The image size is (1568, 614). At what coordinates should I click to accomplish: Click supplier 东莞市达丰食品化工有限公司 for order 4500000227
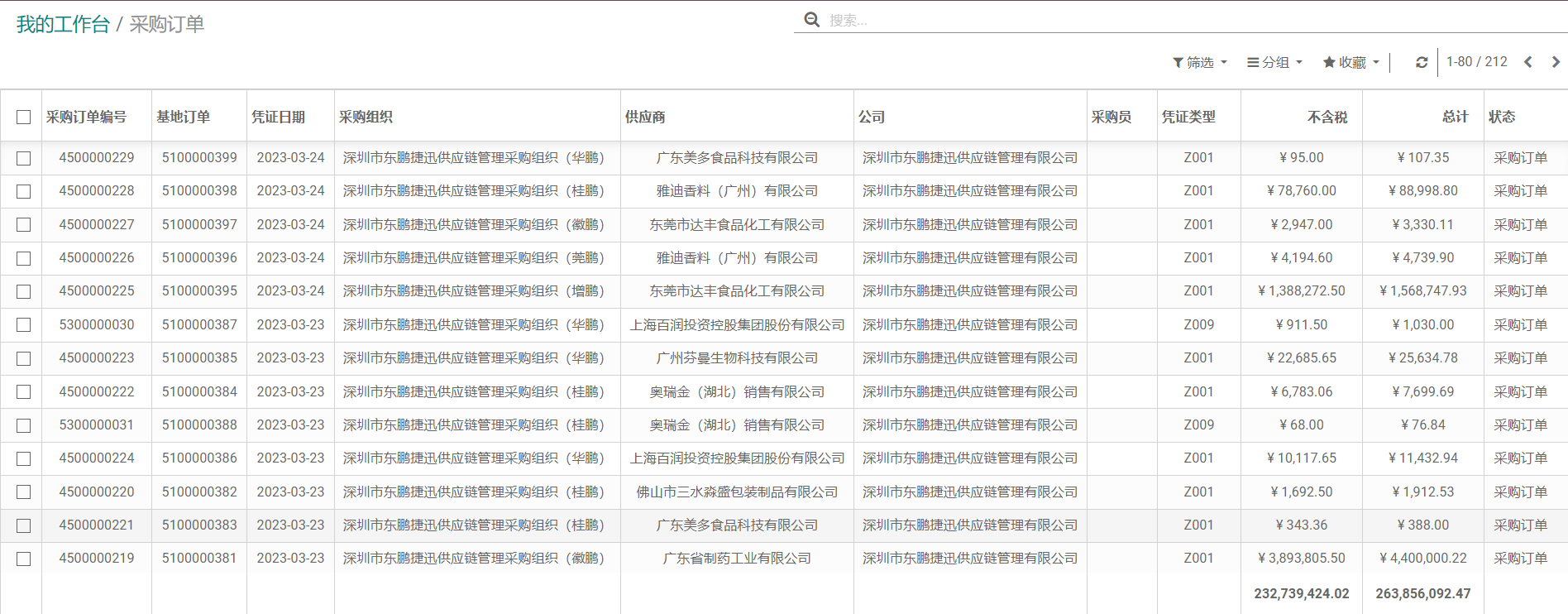tap(737, 224)
